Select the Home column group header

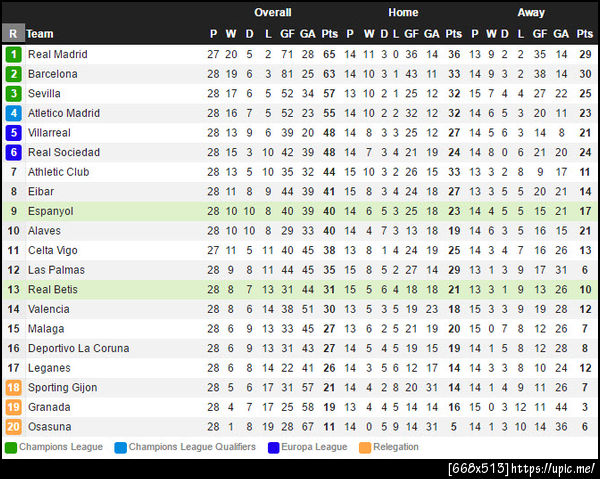click(x=403, y=13)
